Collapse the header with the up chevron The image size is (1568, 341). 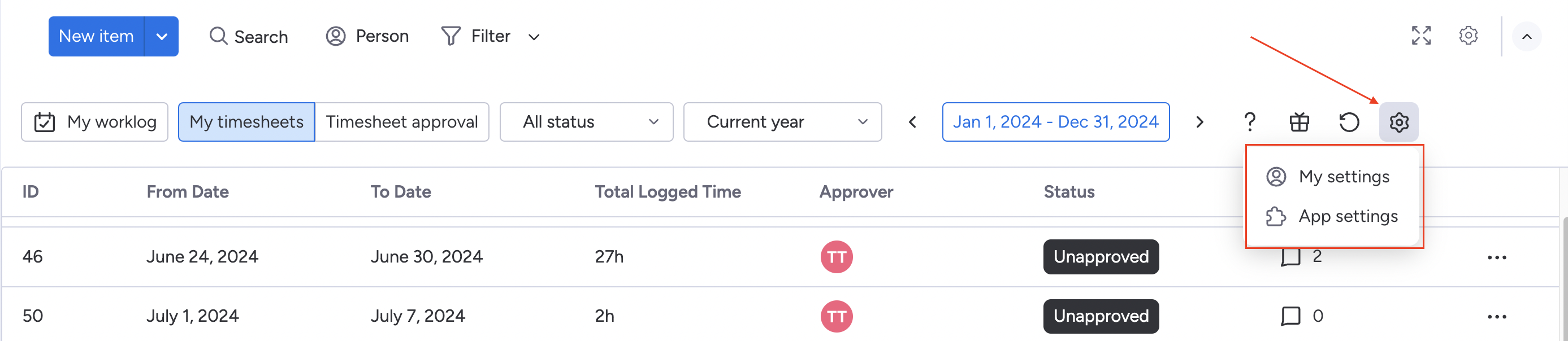[1527, 37]
